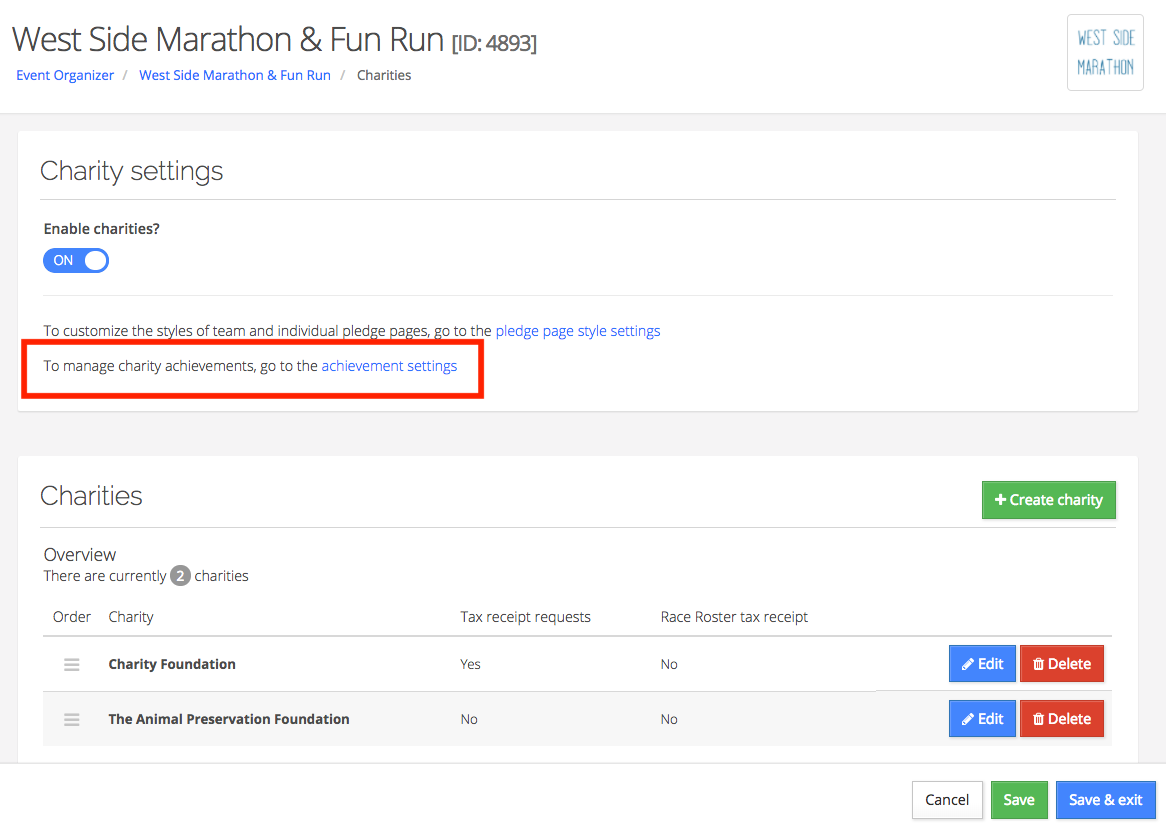Open the Event Organizer breadcrumb link
The width and height of the screenshot is (1166, 831).
click(x=65, y=75)
